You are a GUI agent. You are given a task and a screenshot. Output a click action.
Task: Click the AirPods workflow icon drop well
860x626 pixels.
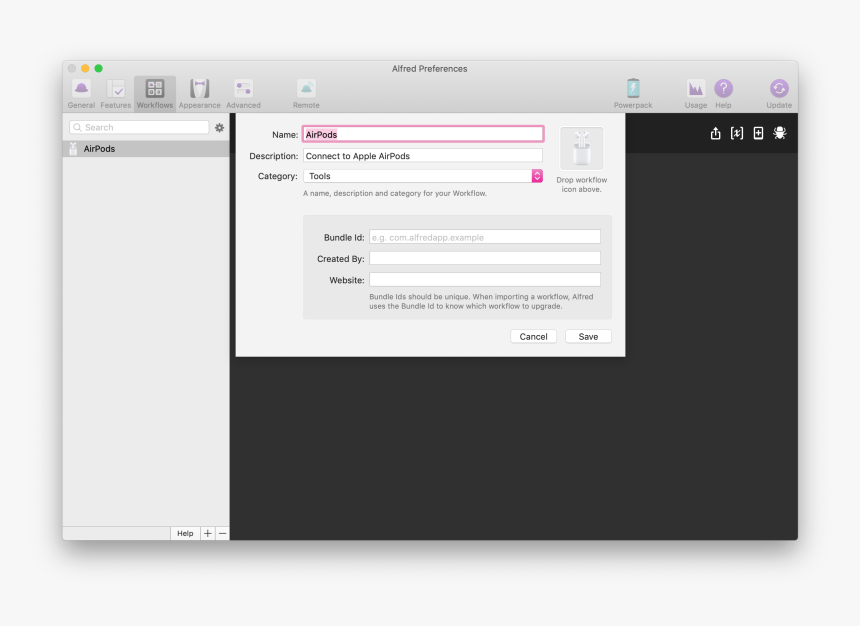[x=581, y=148]
